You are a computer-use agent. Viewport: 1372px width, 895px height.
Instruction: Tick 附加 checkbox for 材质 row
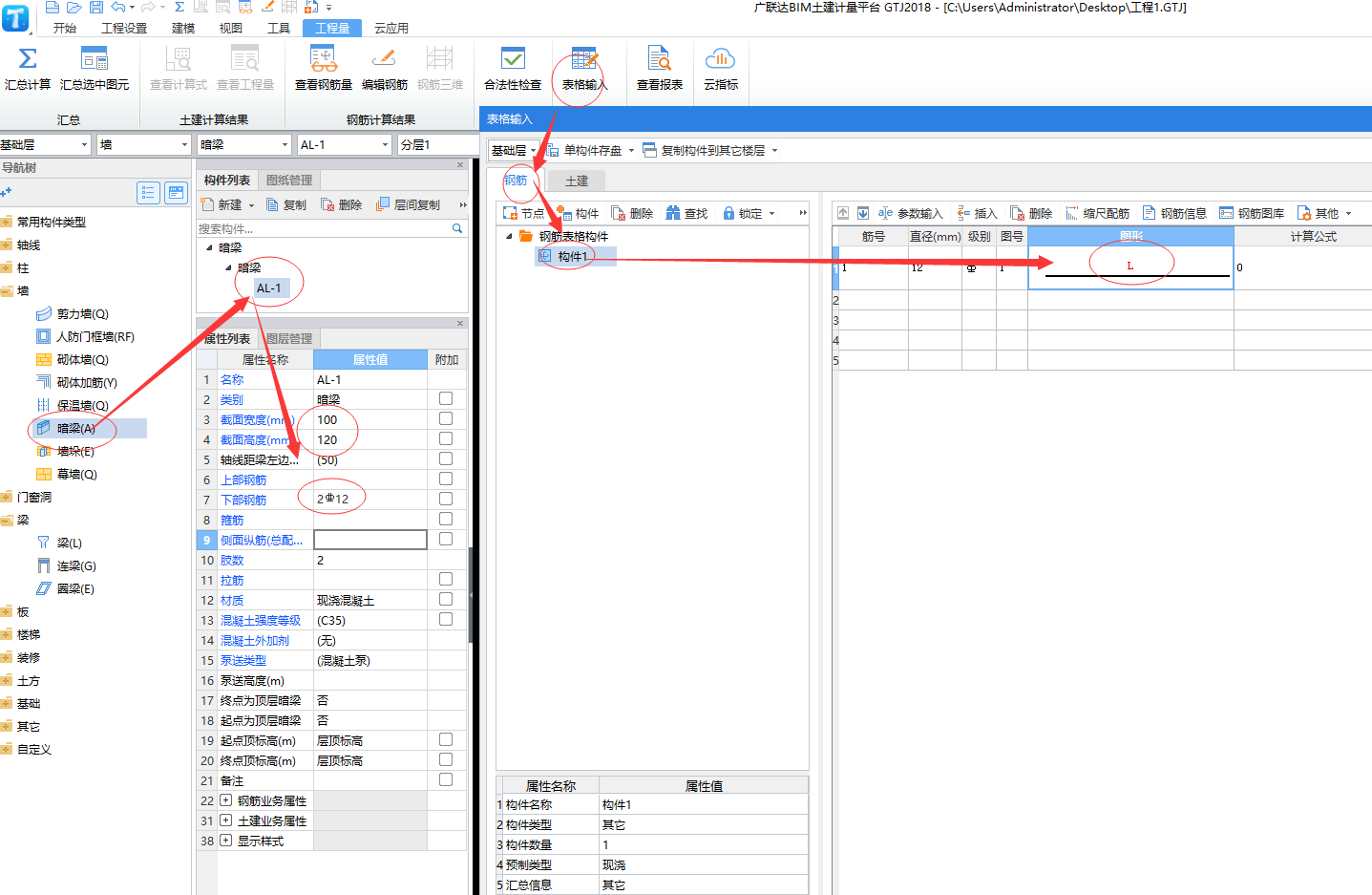point(446,599)
